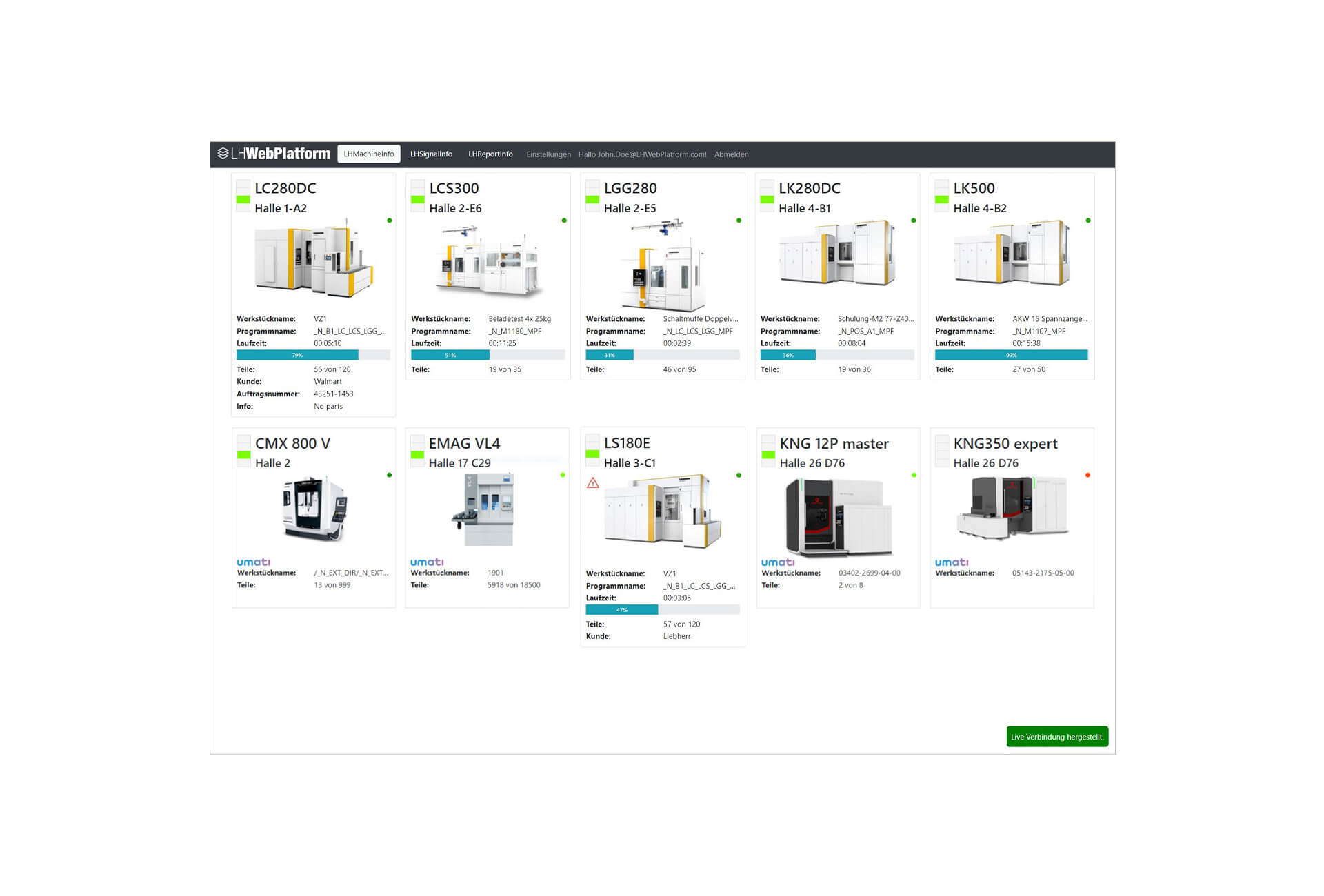Click the Hallo John.Doe account link
Image resolution: width=1324 pixels, height=896 pixels.
[642, 154]
